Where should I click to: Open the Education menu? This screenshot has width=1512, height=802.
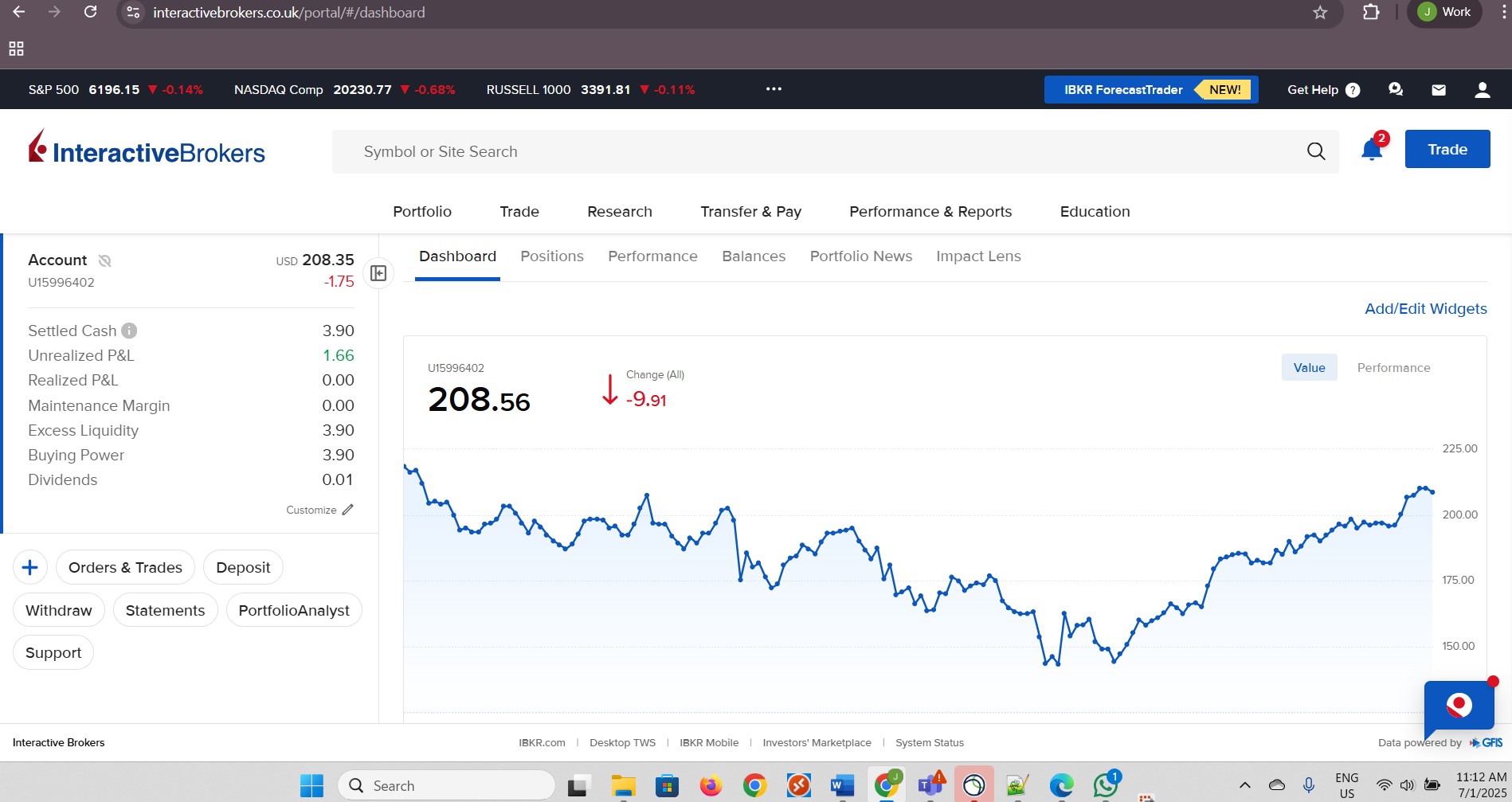[1095, 212]
